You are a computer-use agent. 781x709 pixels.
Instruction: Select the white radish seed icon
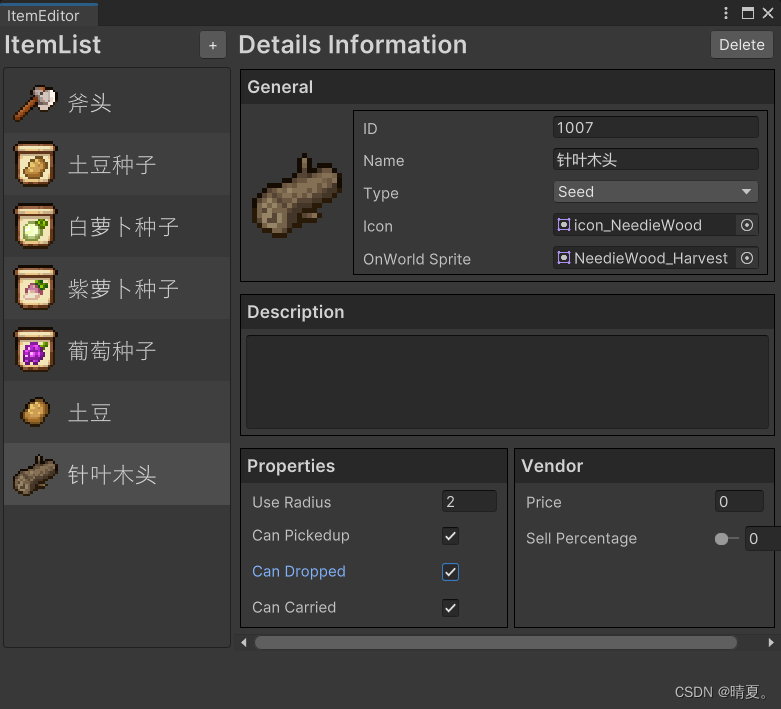(35, 226)
